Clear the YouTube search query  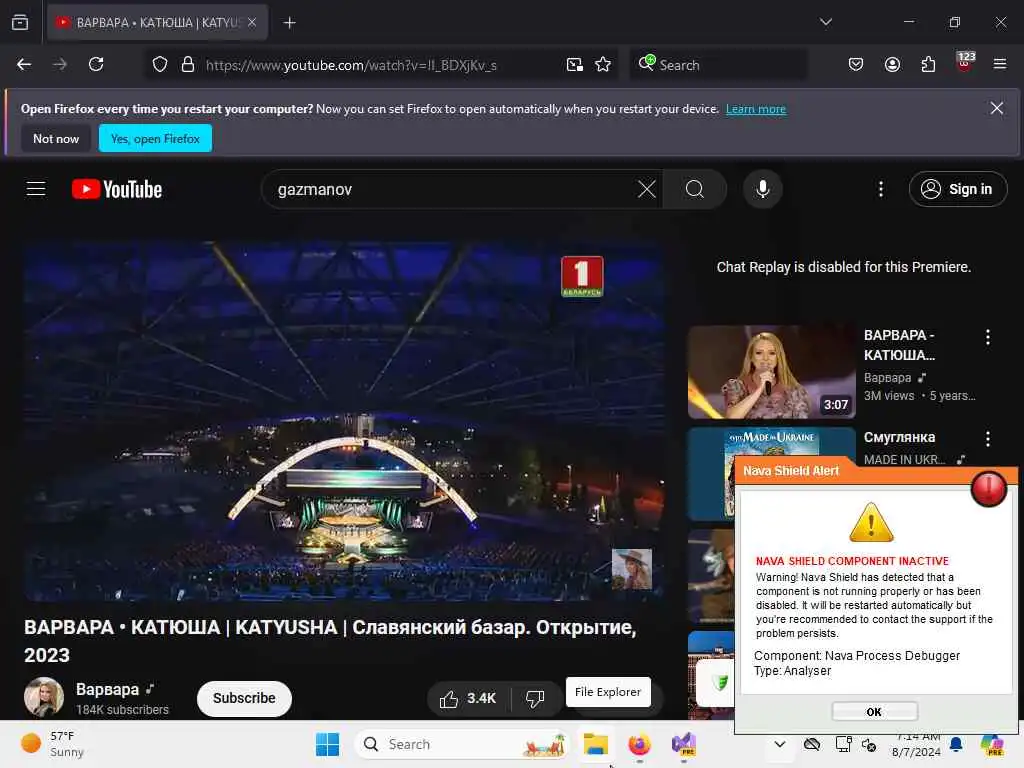tap(647, 189)
